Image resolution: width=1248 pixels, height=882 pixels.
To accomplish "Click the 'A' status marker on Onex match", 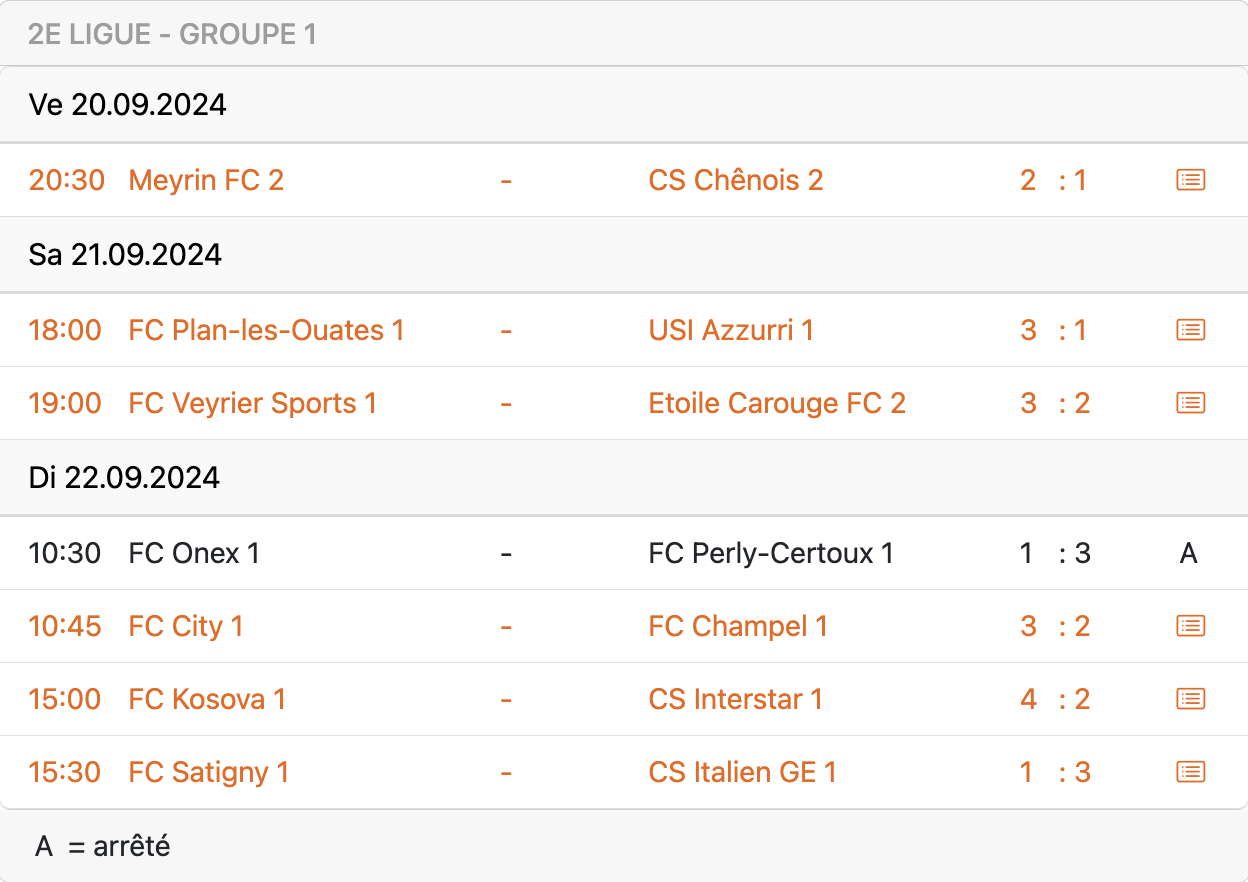I will coord(1188,553).
